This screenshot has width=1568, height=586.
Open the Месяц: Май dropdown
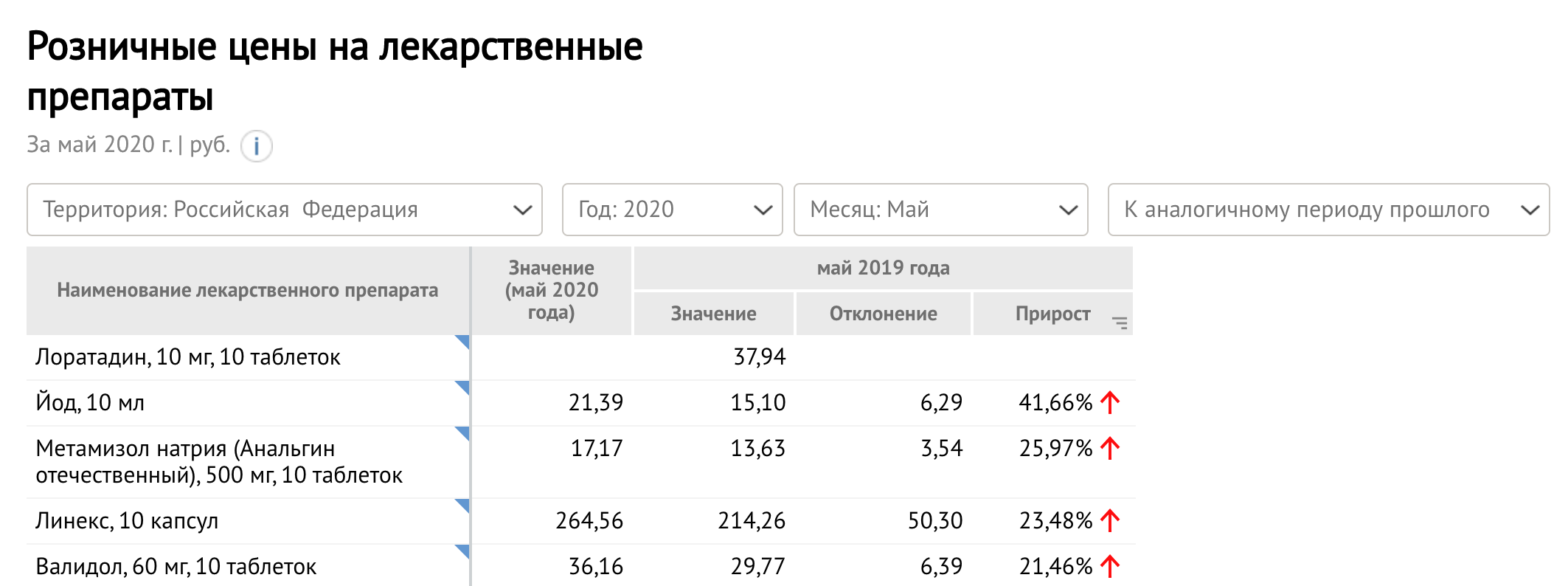pyautogui.click(x=941, y=210)
